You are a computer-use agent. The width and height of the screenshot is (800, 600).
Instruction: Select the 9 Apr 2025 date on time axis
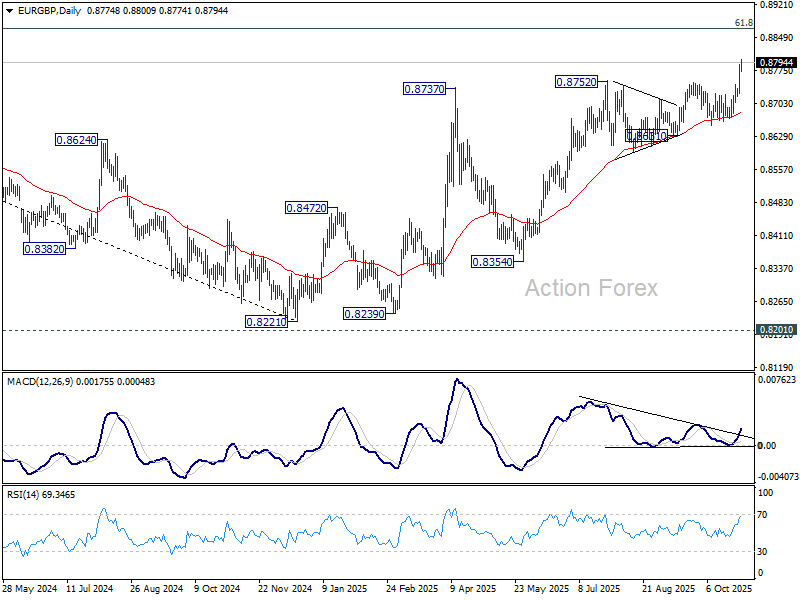[473, 588]
